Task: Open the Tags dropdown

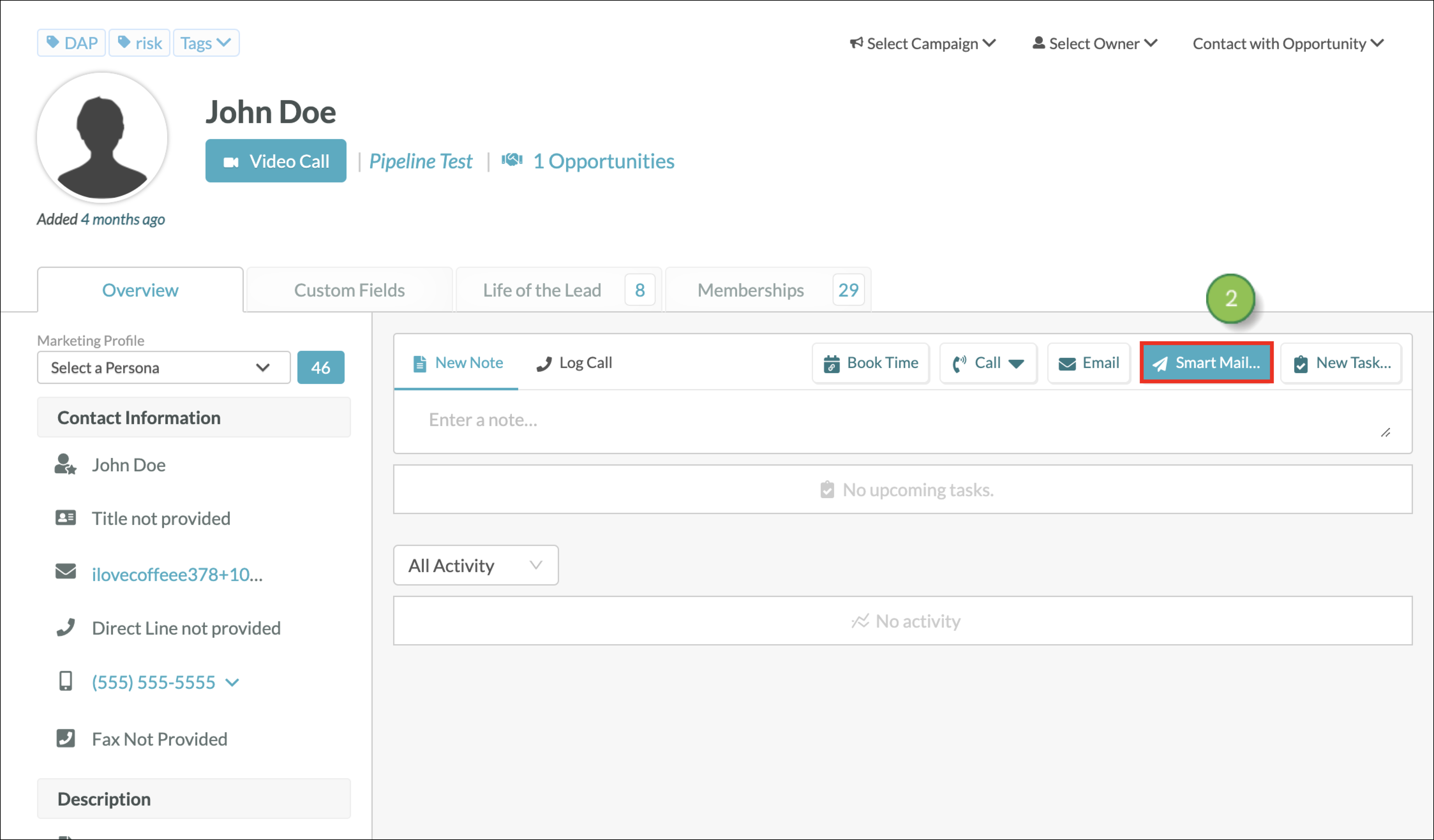Action: coord(206,43)
